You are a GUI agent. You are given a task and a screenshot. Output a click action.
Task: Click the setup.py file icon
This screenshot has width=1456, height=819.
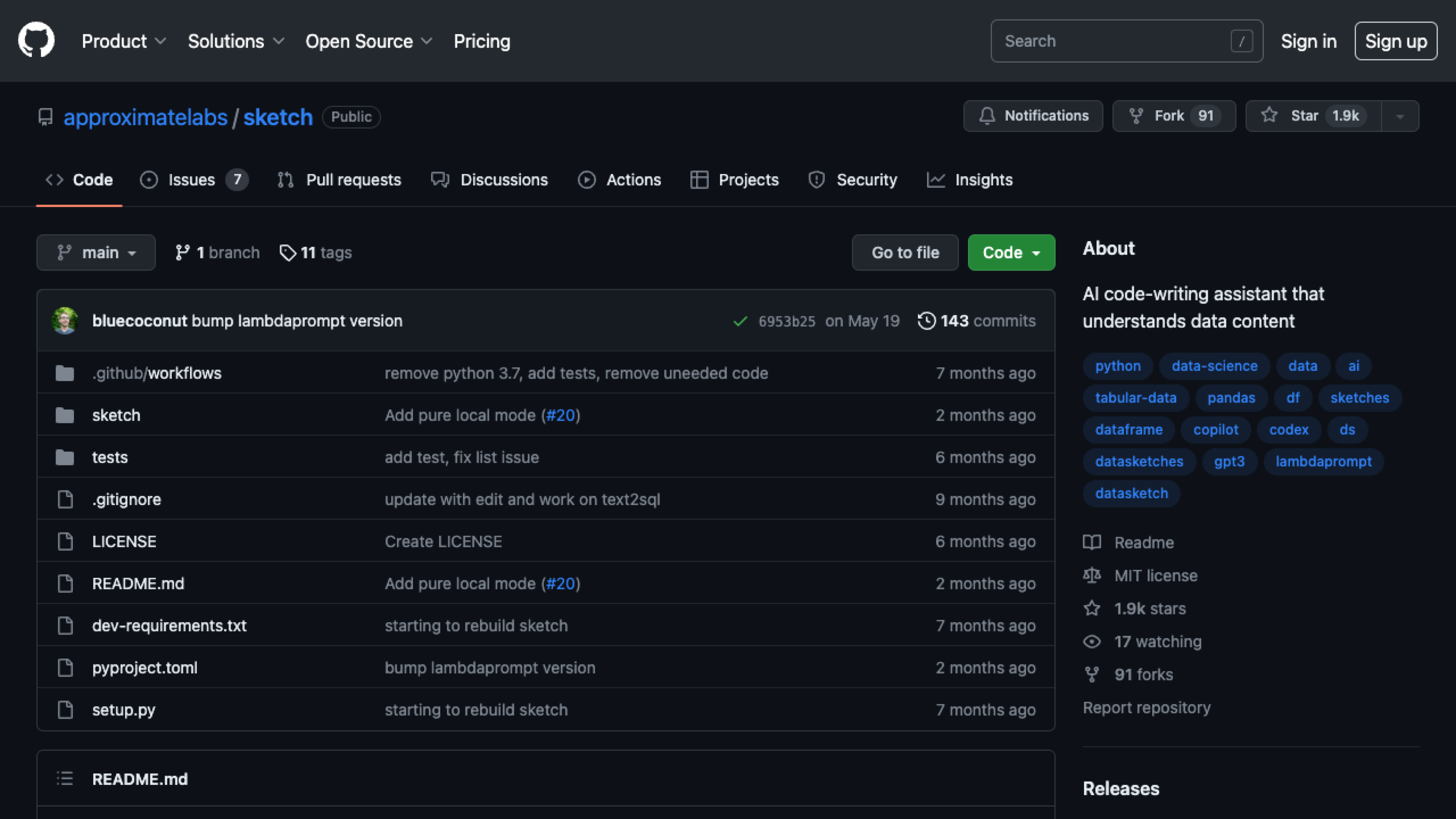pos(65,709)
